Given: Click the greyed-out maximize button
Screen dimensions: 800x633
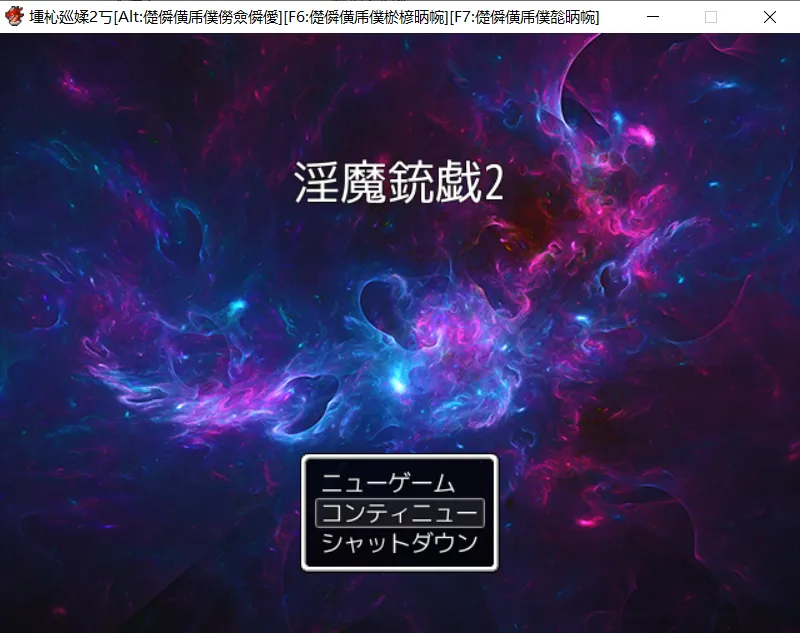Looking at the screenshot, I should pos(711,17).
